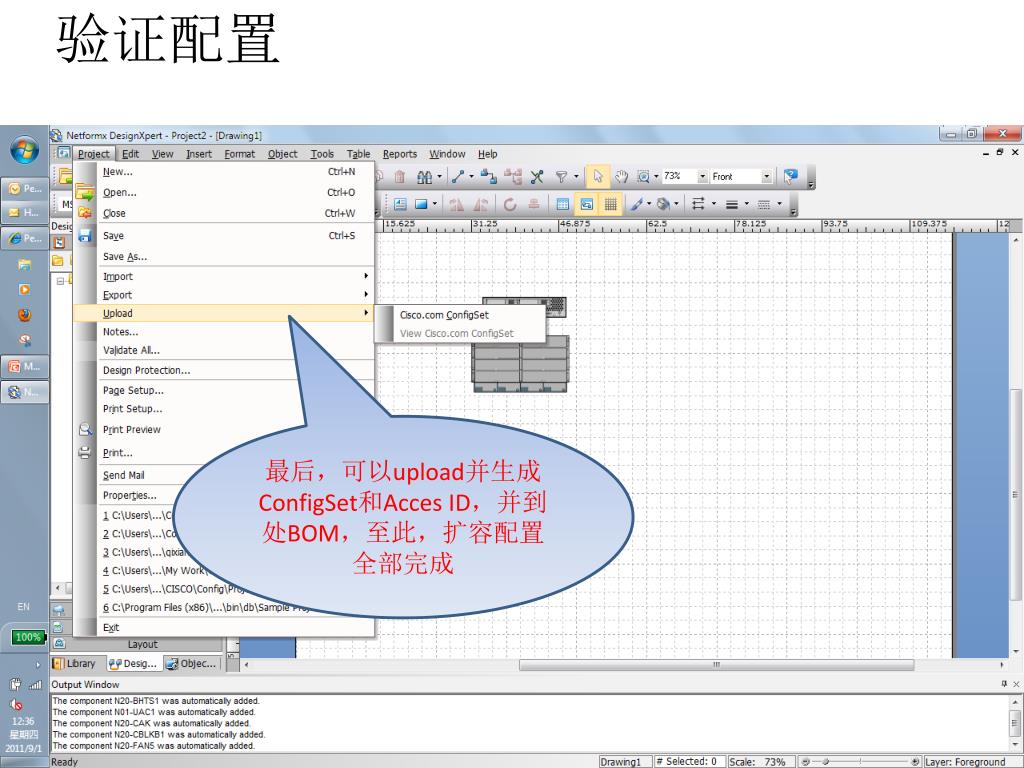Click the Find binoculars icon
1024x768 pixels.
(424, 176)
